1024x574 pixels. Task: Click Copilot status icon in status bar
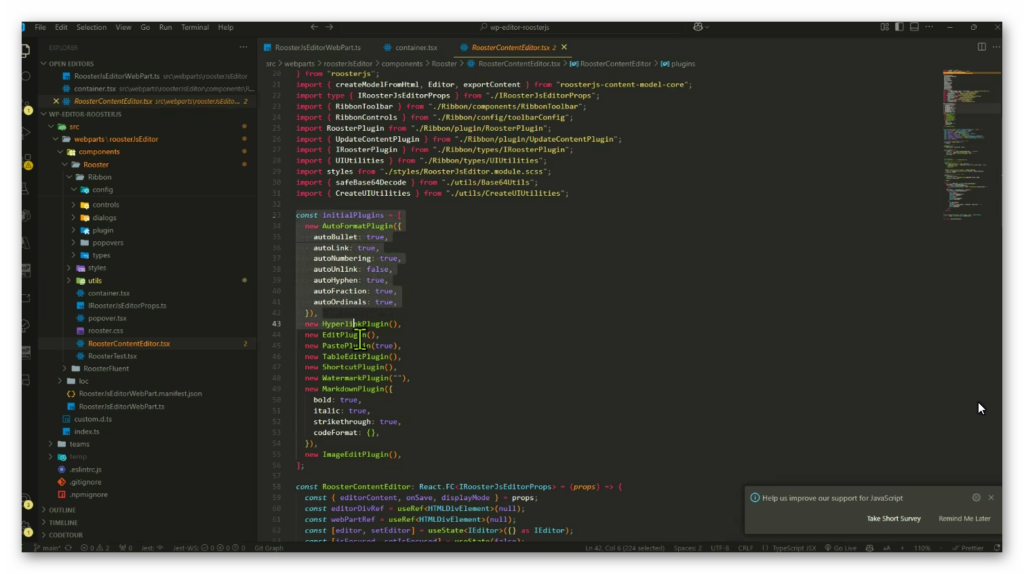point(869,548)
